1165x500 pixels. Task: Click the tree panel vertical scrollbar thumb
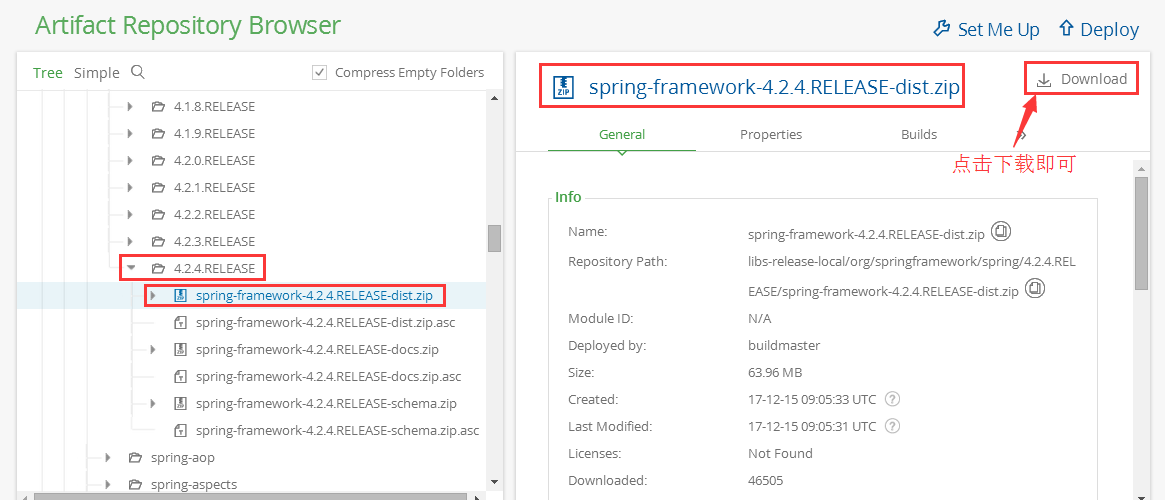pyautogui.click(x=494, y=238)
